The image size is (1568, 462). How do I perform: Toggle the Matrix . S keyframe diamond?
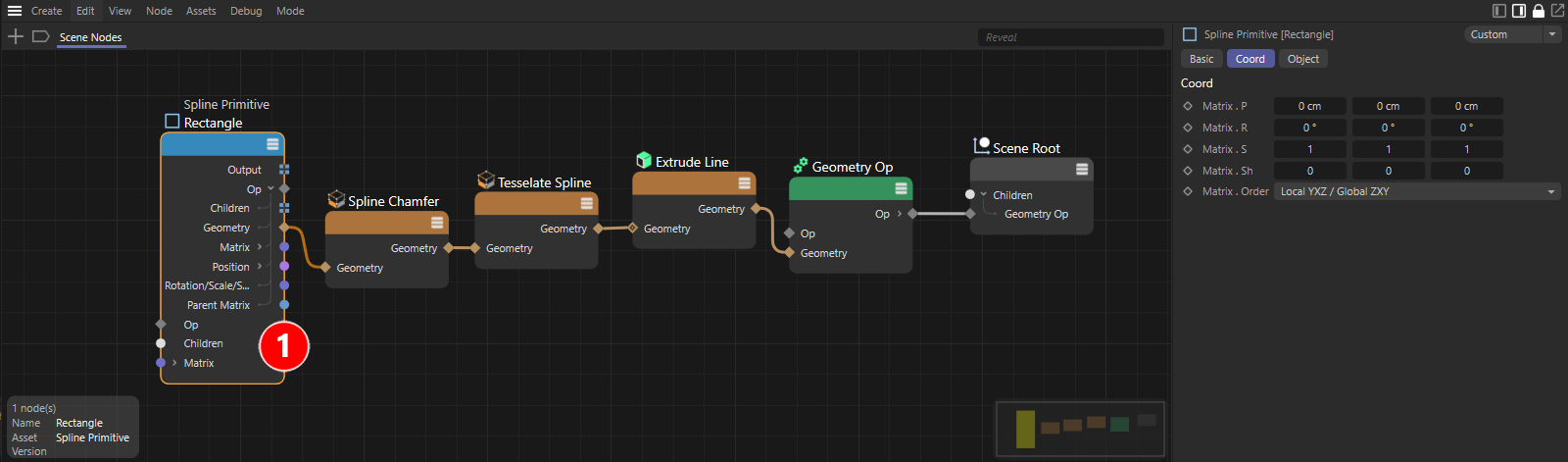coord(1188,149)
